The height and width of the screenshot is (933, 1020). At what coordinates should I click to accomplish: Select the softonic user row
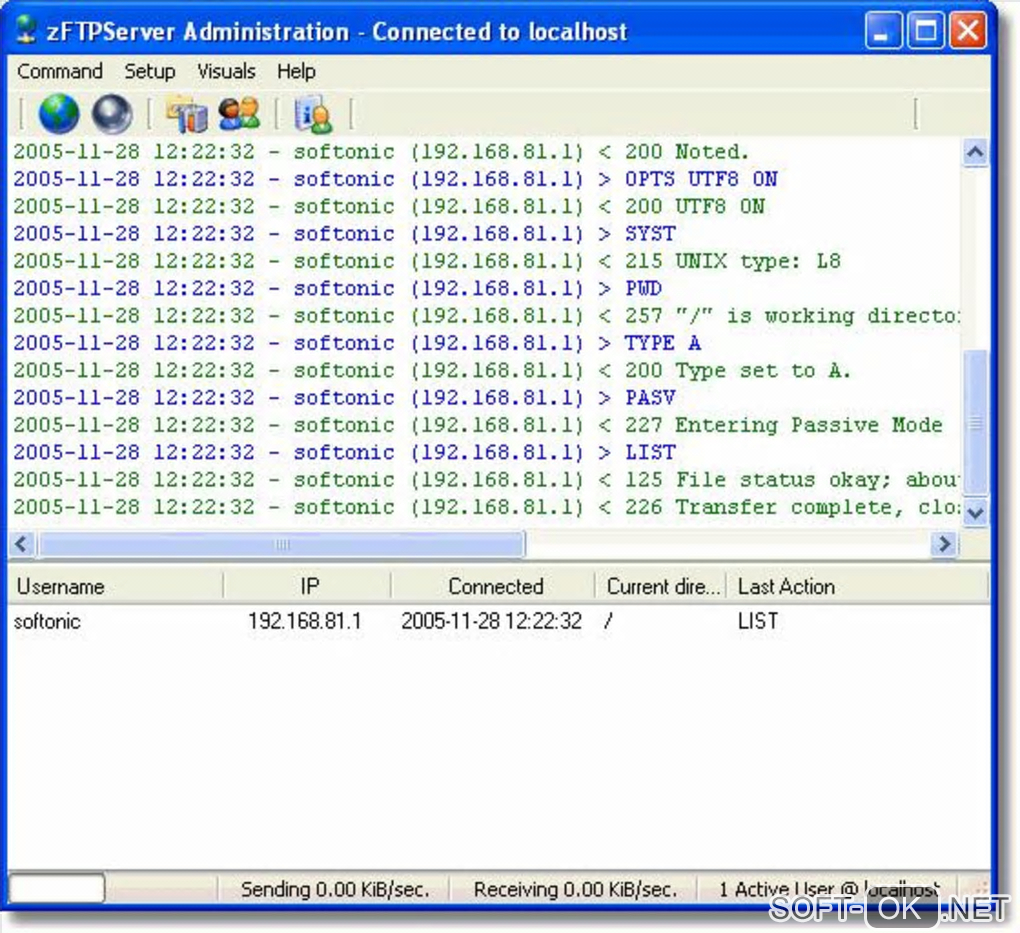click(x=498, y=621)
